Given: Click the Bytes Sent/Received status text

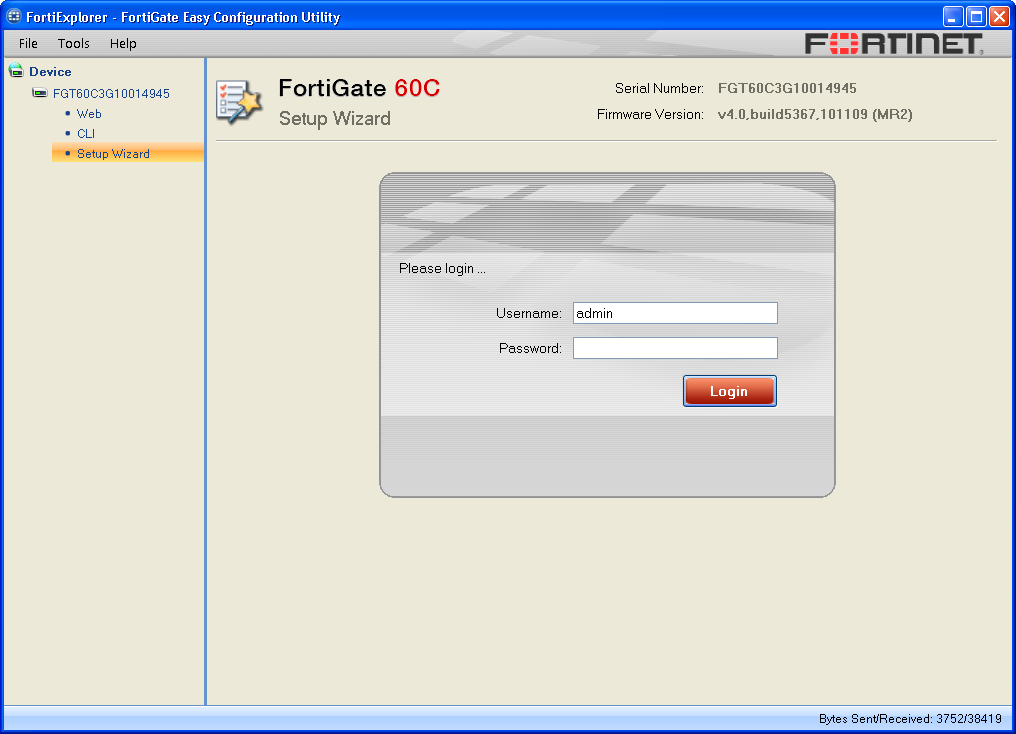Looking at the screenshot, I should coord(910,718).
